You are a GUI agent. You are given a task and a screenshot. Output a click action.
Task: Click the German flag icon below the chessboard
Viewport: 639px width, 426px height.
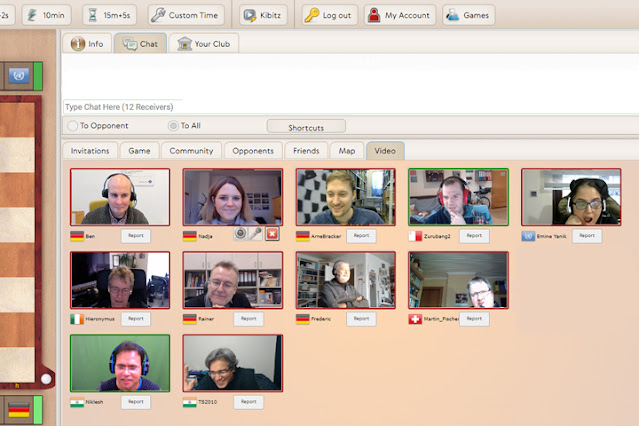coord(19,410)
